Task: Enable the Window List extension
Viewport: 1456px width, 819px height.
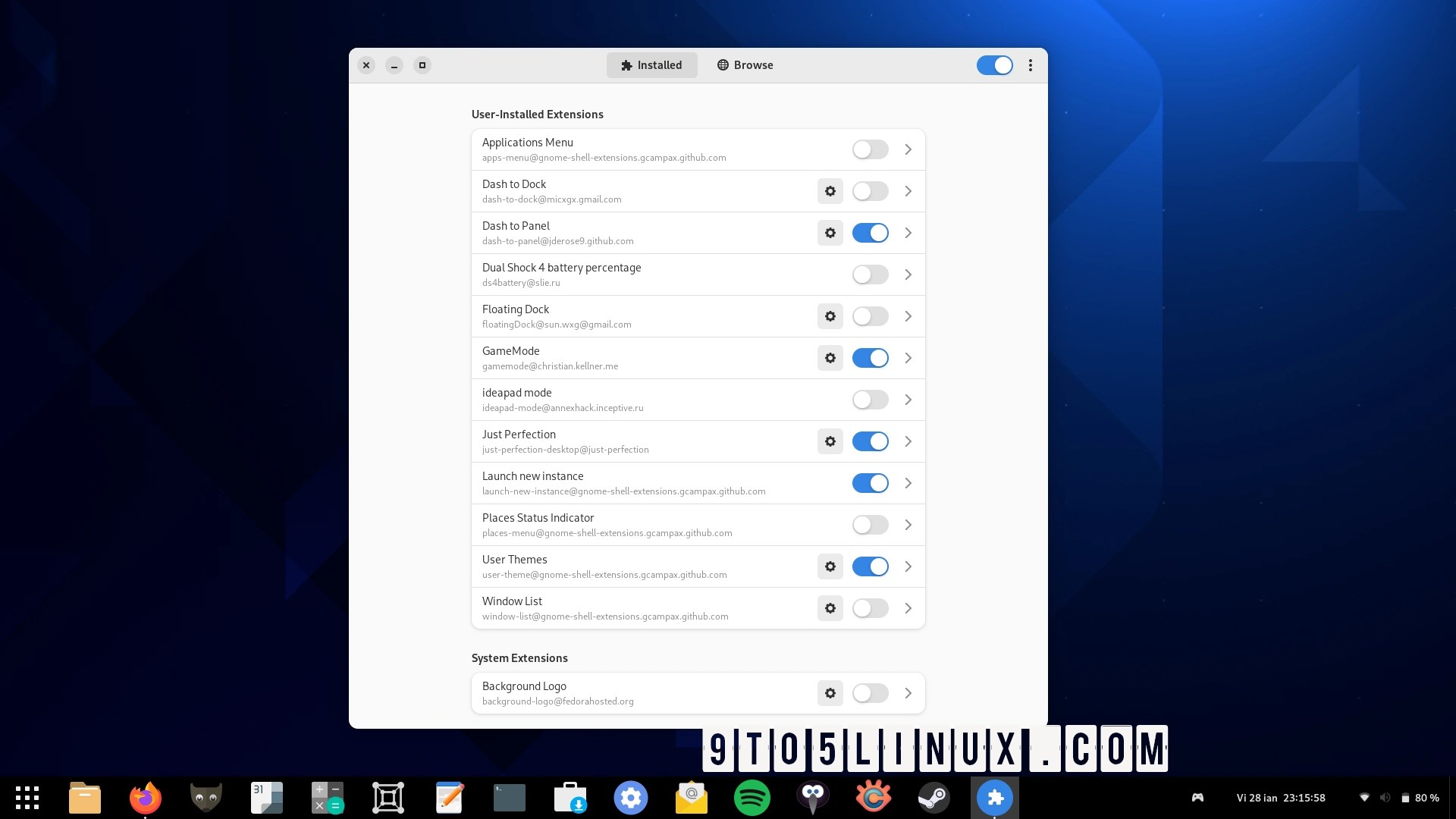Action: click(870, 608)
